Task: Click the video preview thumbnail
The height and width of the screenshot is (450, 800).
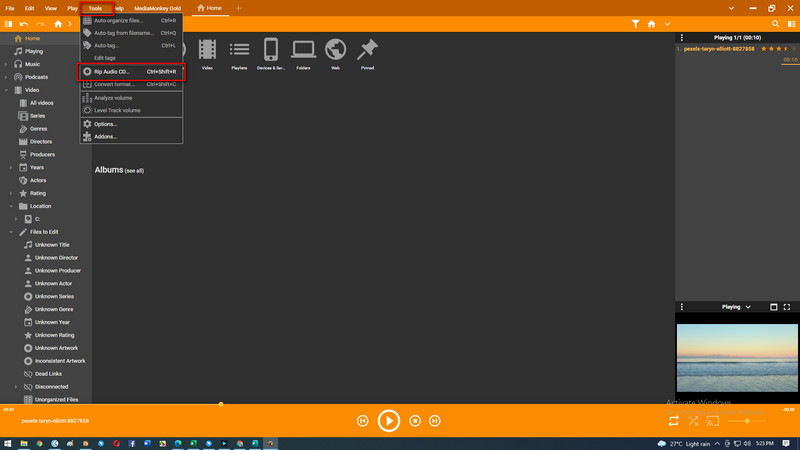Action: click(737, 358)
